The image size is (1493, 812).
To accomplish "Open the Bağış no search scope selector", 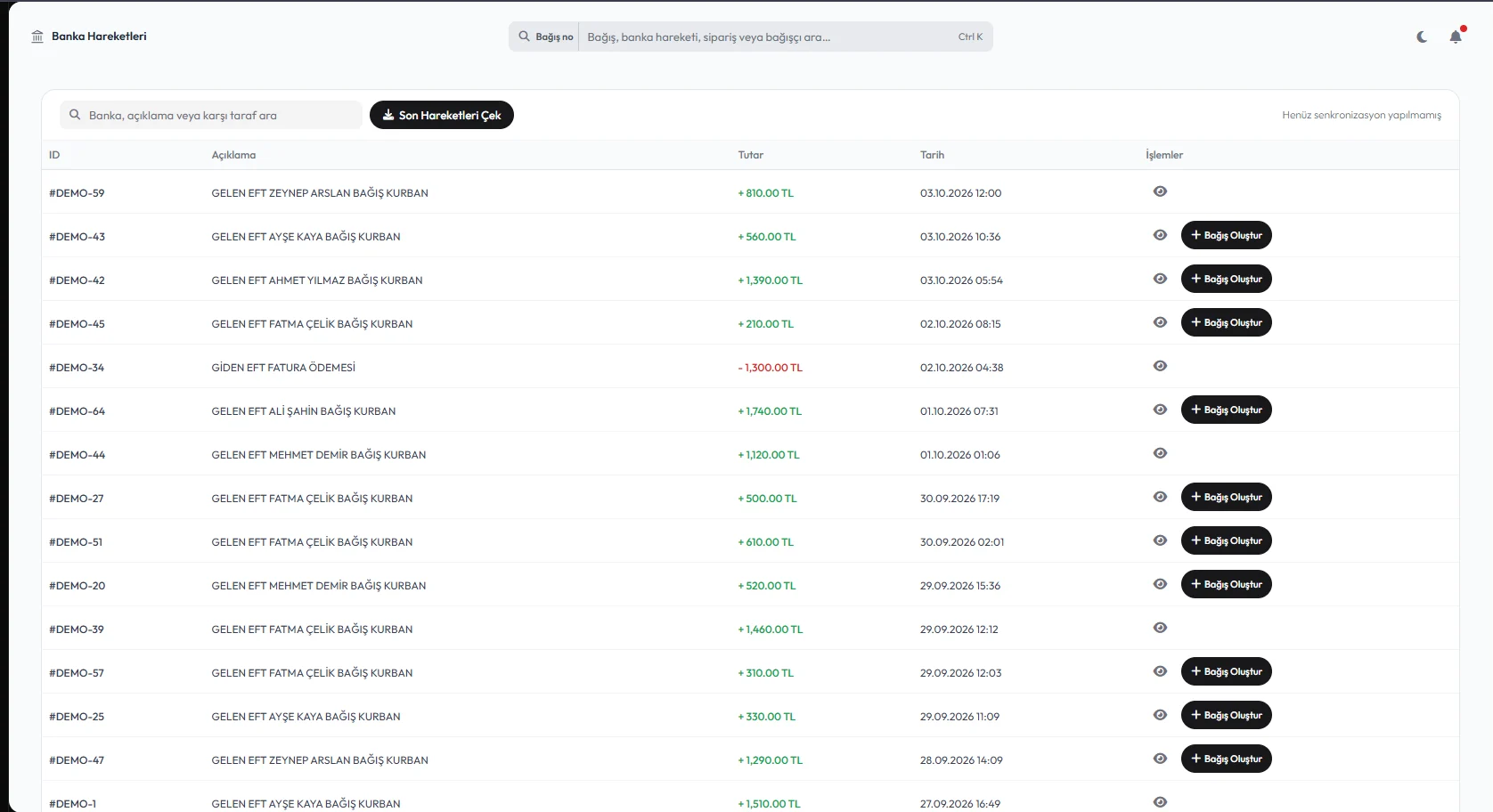I will click(545, 37).
